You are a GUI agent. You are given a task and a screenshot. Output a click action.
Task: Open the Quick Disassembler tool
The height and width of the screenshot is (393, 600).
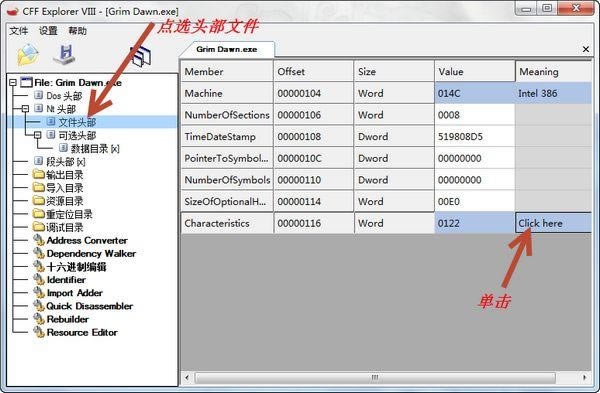[90, 306]
